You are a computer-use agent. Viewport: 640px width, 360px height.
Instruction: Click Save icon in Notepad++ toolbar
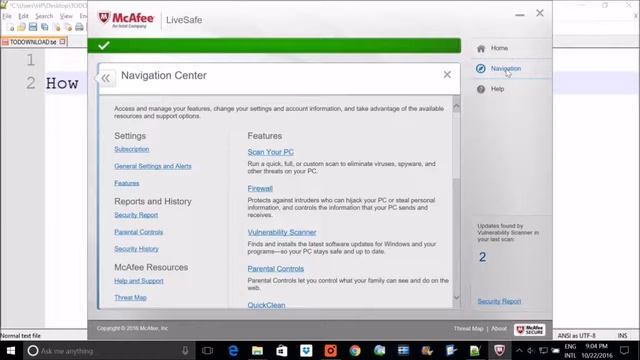point(33,27)
